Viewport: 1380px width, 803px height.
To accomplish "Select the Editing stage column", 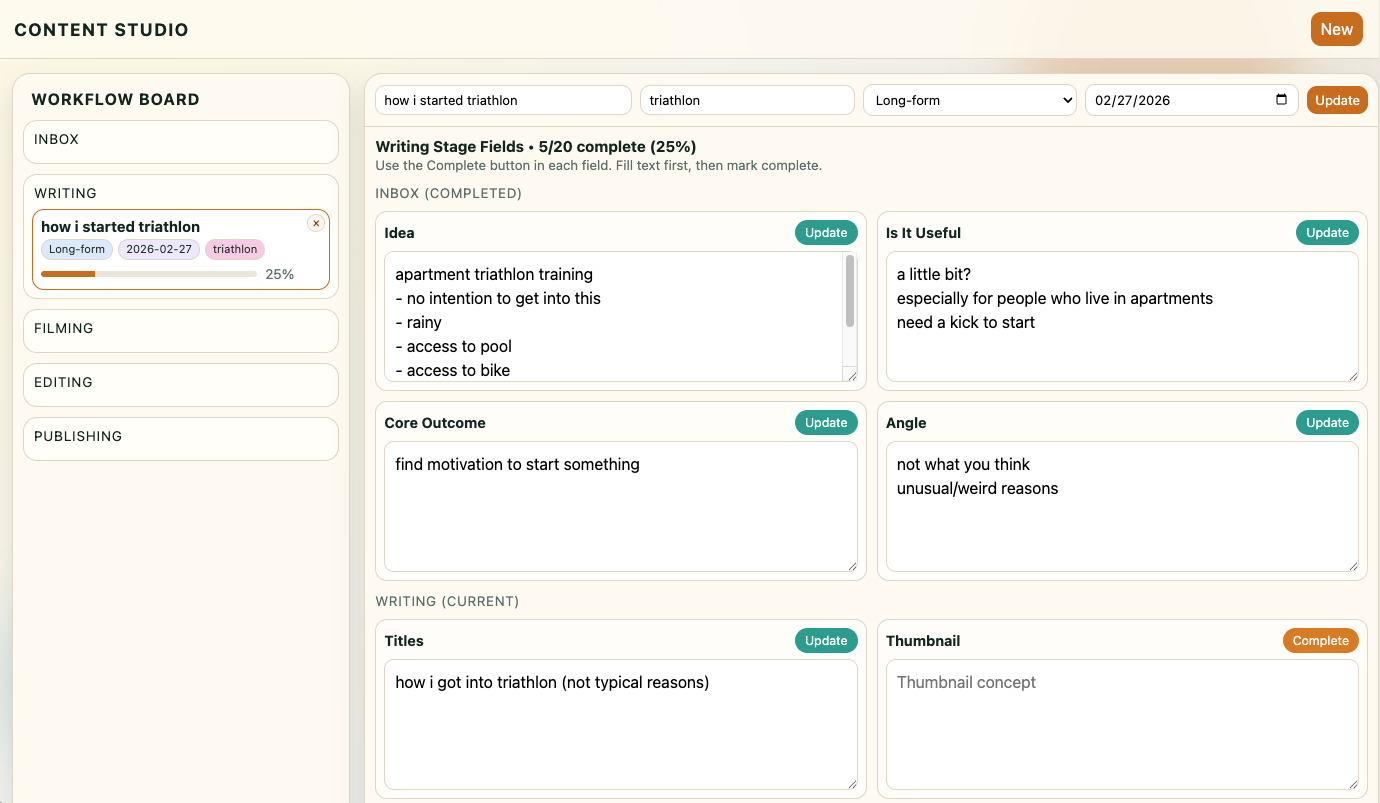I will coord(181,384).
